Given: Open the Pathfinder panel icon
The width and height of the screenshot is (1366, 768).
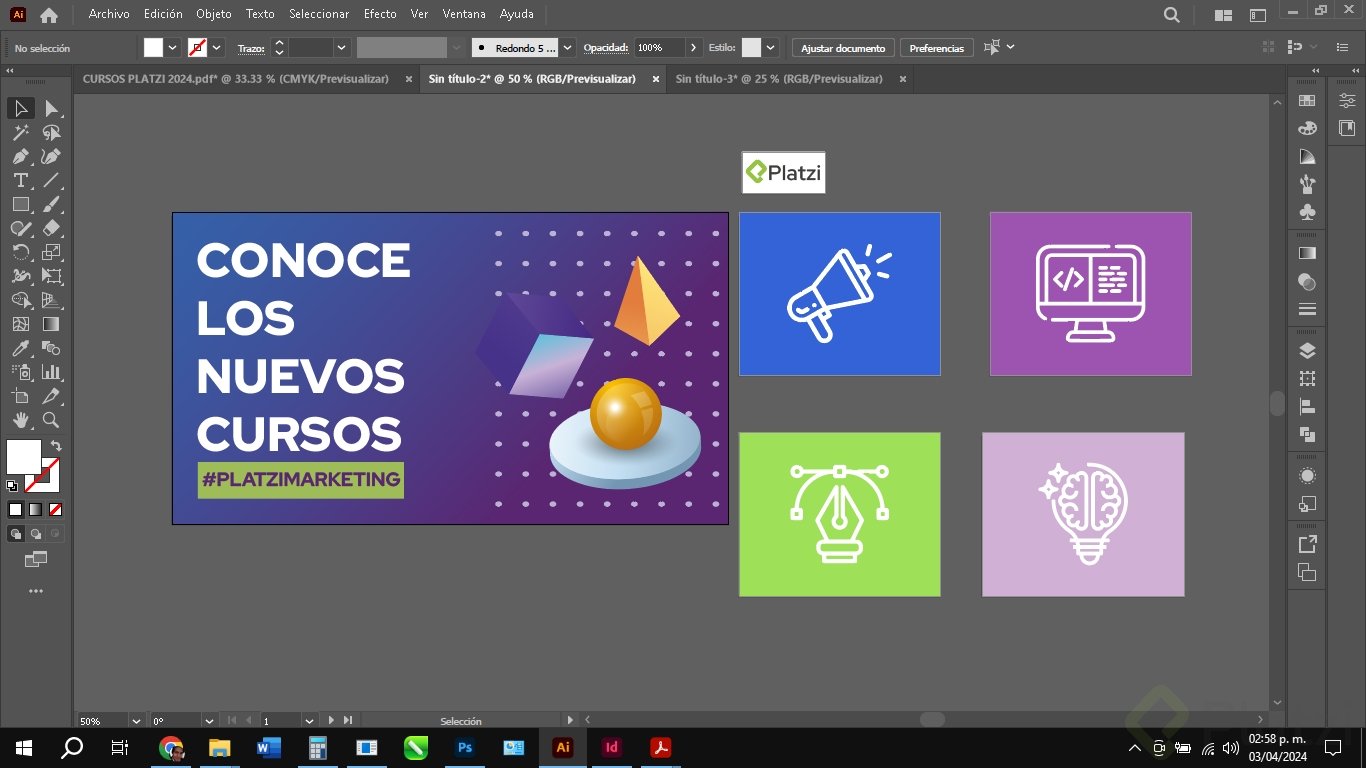Looking at the screenshot, I should [1307, 435].
